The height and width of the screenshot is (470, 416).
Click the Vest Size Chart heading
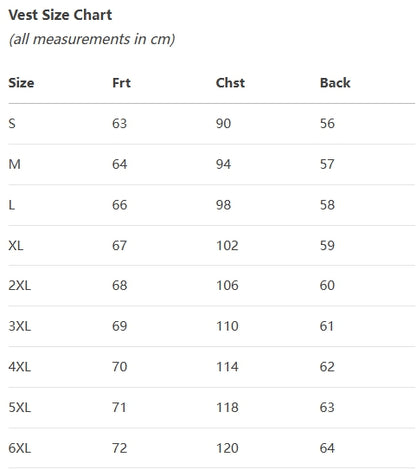pos(60,15)
